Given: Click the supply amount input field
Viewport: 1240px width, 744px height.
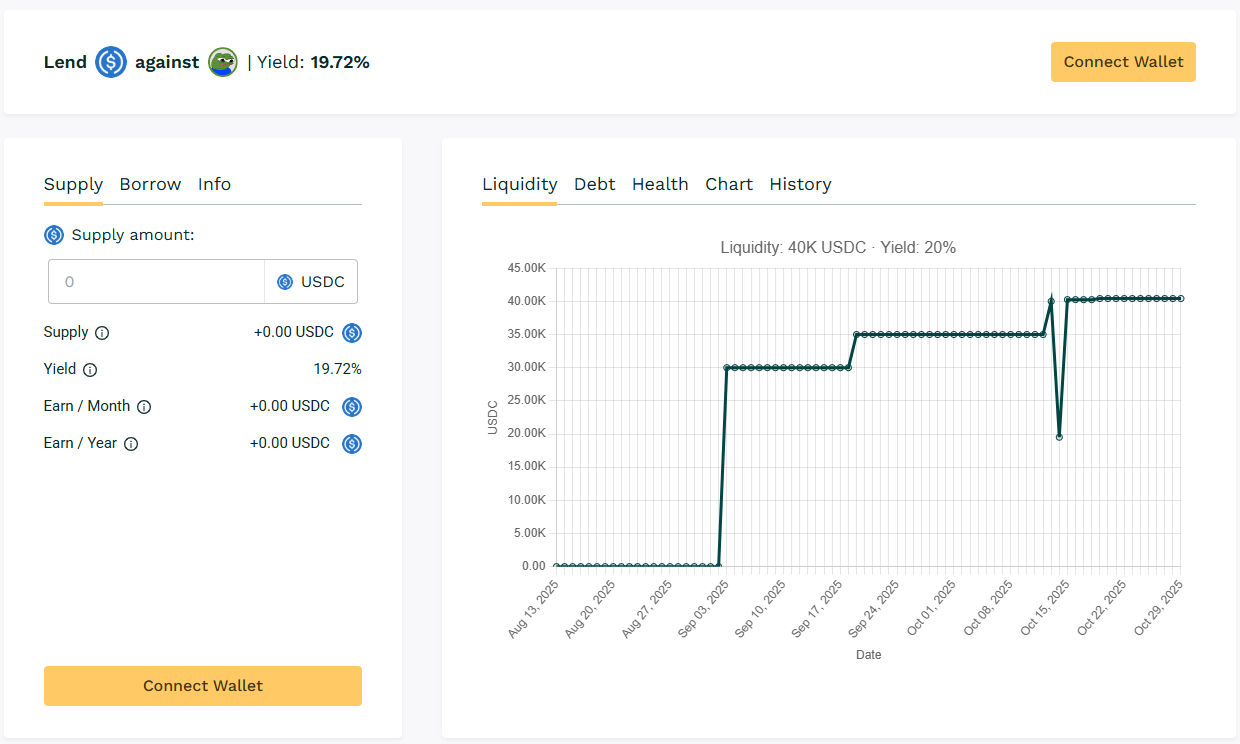Looking at the screenshot, I should click(x=156, y=281).
